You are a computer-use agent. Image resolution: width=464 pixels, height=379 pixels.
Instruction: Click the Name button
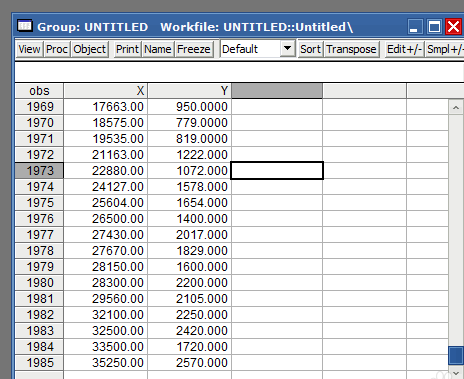click(158, 49)
